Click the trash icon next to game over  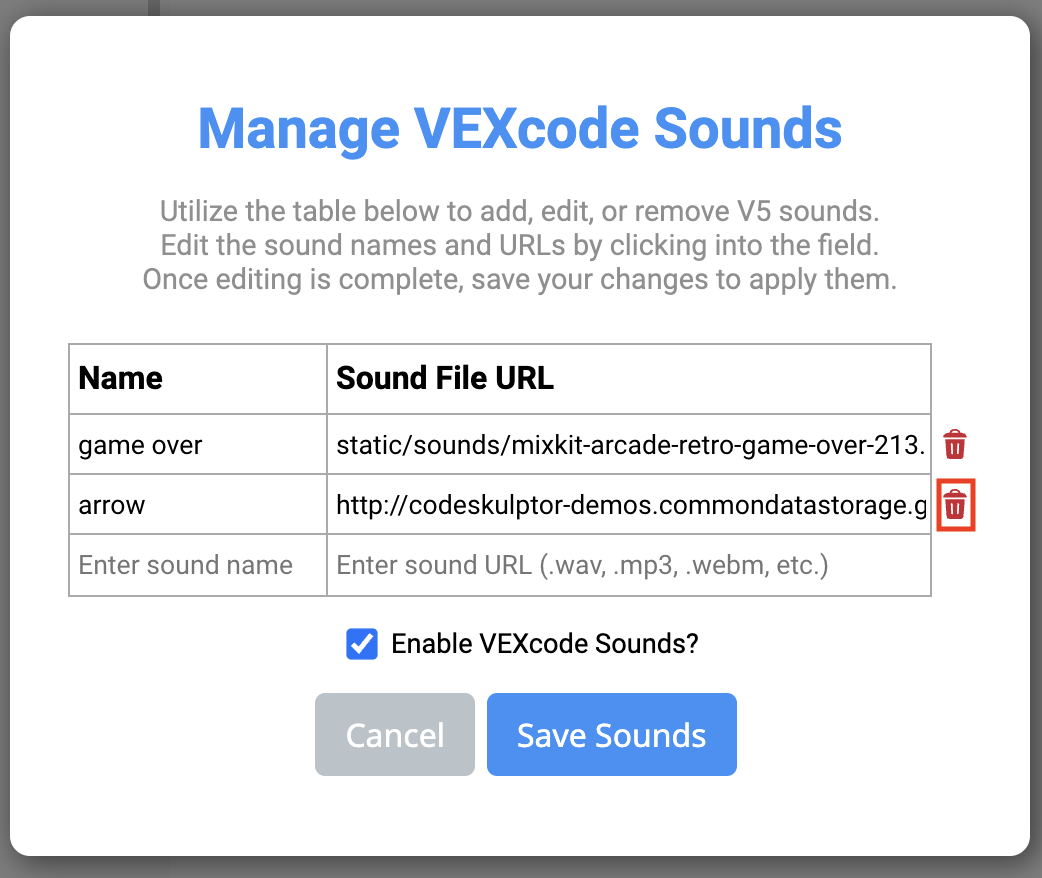(955, 444)
